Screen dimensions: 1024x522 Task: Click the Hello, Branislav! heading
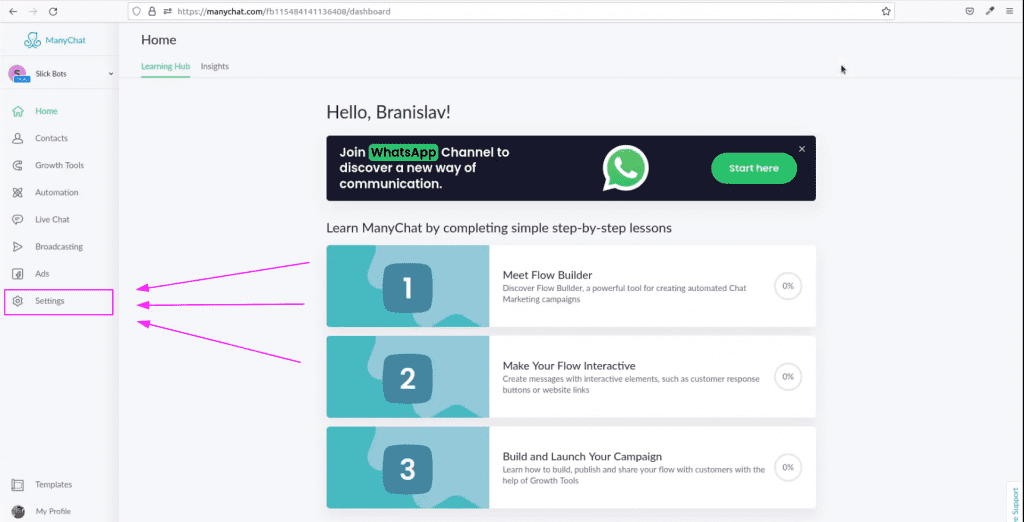pos(389,112)
